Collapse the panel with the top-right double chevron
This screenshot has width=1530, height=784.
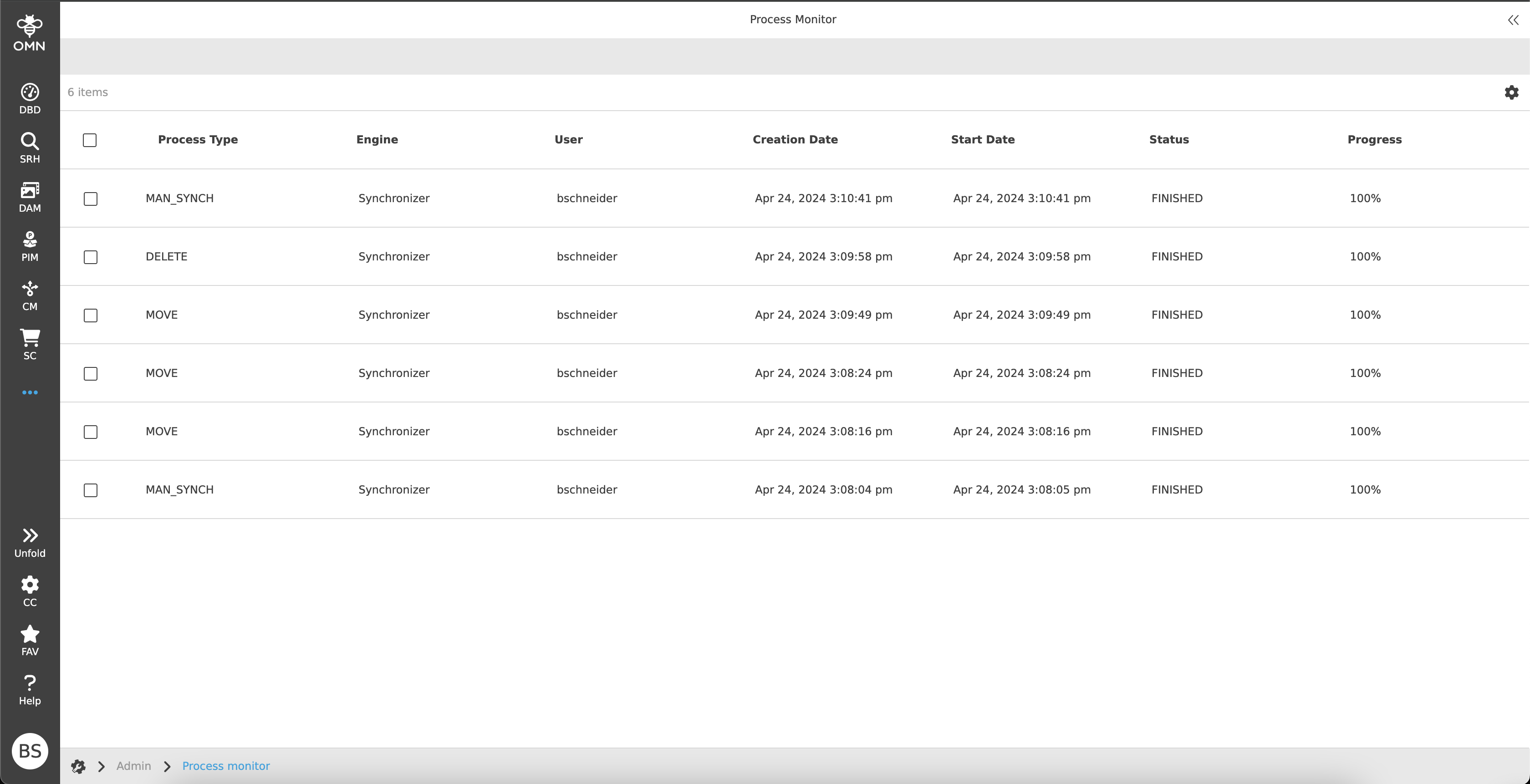tap(1512, 20)
